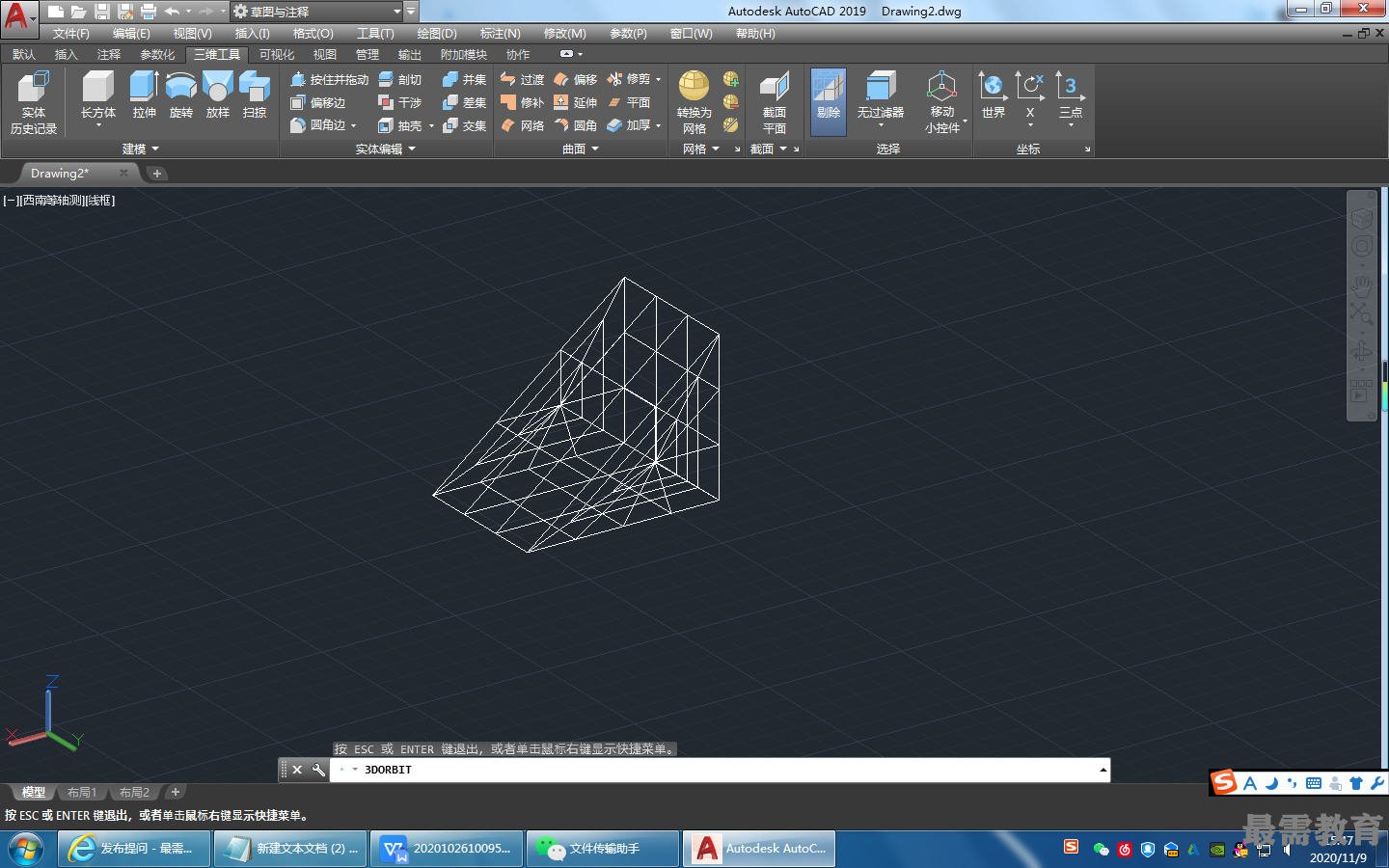Switch to the 默认 ribbon tab
The width and height of the screenshot is (1389, 868).
point(24,55)
